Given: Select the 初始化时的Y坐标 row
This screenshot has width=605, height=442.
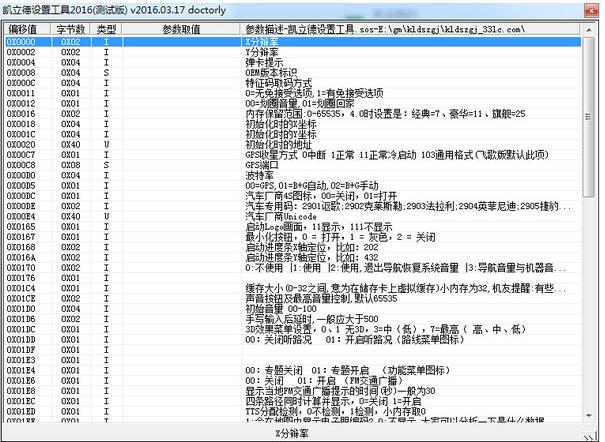Looking at the screenshot, I should click(292, 134).
